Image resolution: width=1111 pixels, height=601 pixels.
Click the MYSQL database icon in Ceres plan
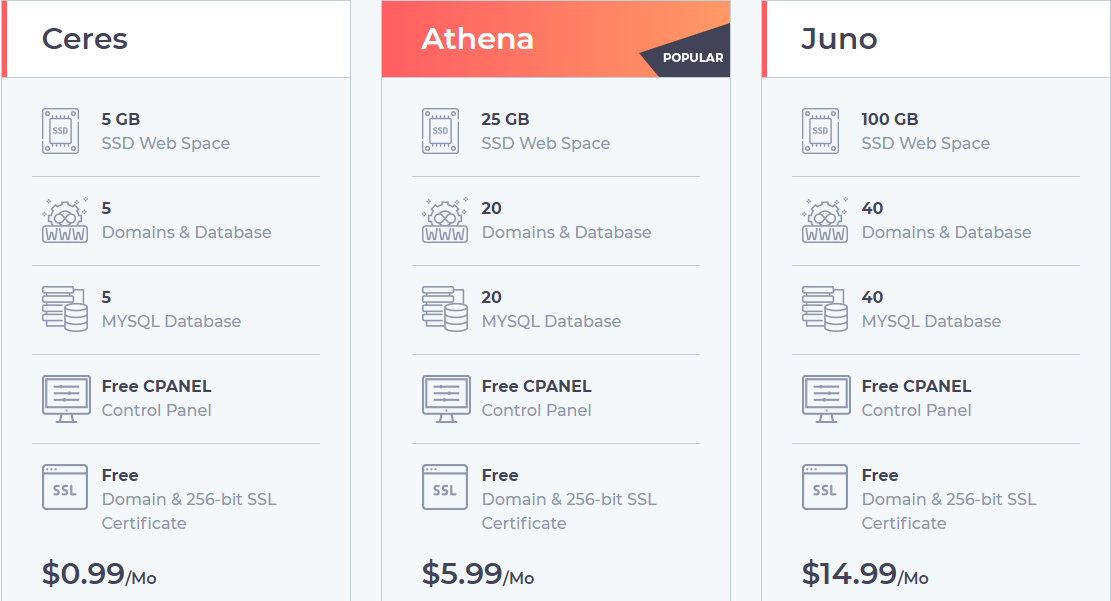pos(65,309)
